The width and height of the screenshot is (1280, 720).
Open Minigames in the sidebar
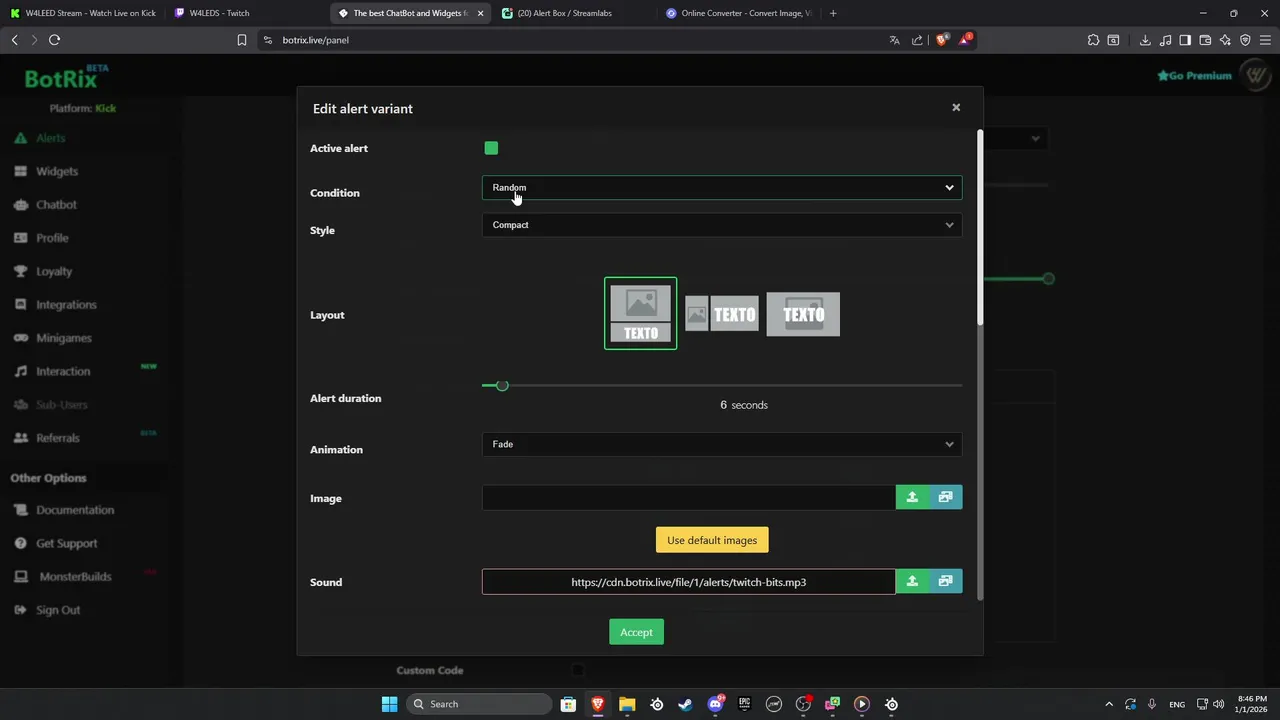coord(64,338)
